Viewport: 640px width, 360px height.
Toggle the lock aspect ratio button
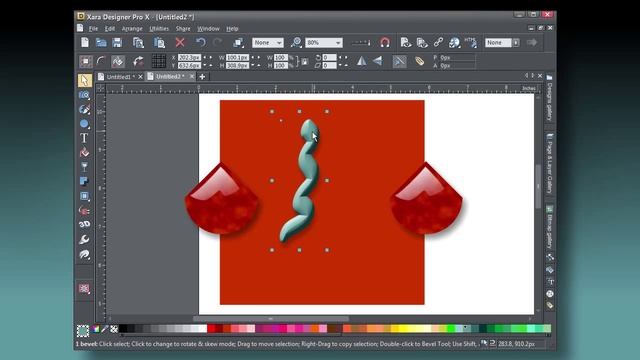pos(304,62)
